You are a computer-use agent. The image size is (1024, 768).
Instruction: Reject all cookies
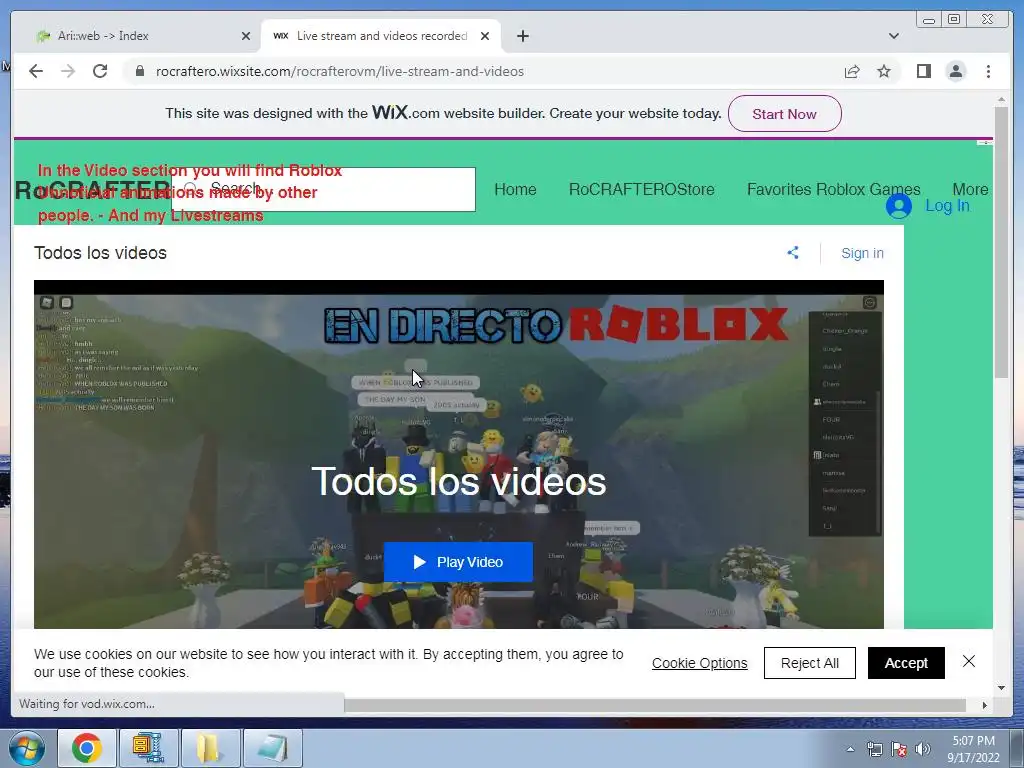click(810, 663)
